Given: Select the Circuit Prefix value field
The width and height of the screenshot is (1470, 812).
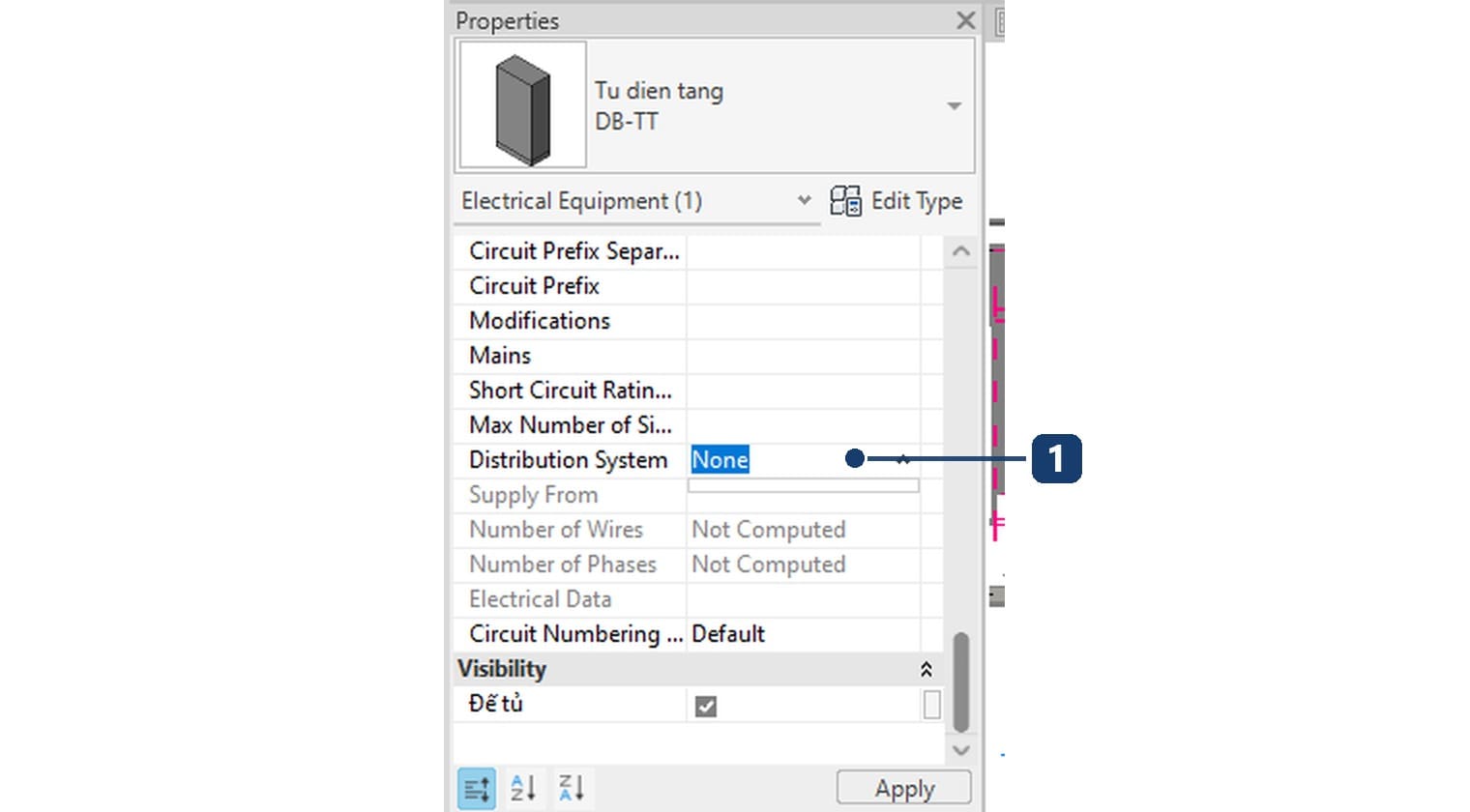Looking at the screenshot, I should (803, 286).
